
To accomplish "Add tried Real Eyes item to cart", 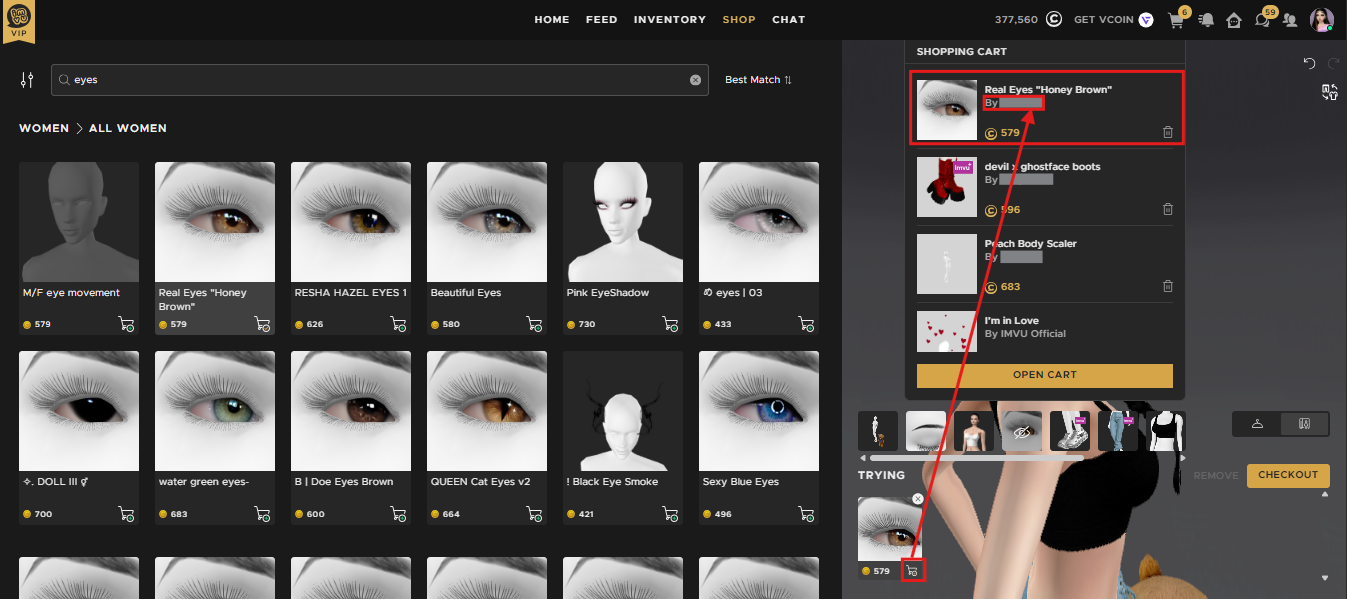I will click(911, 570).
